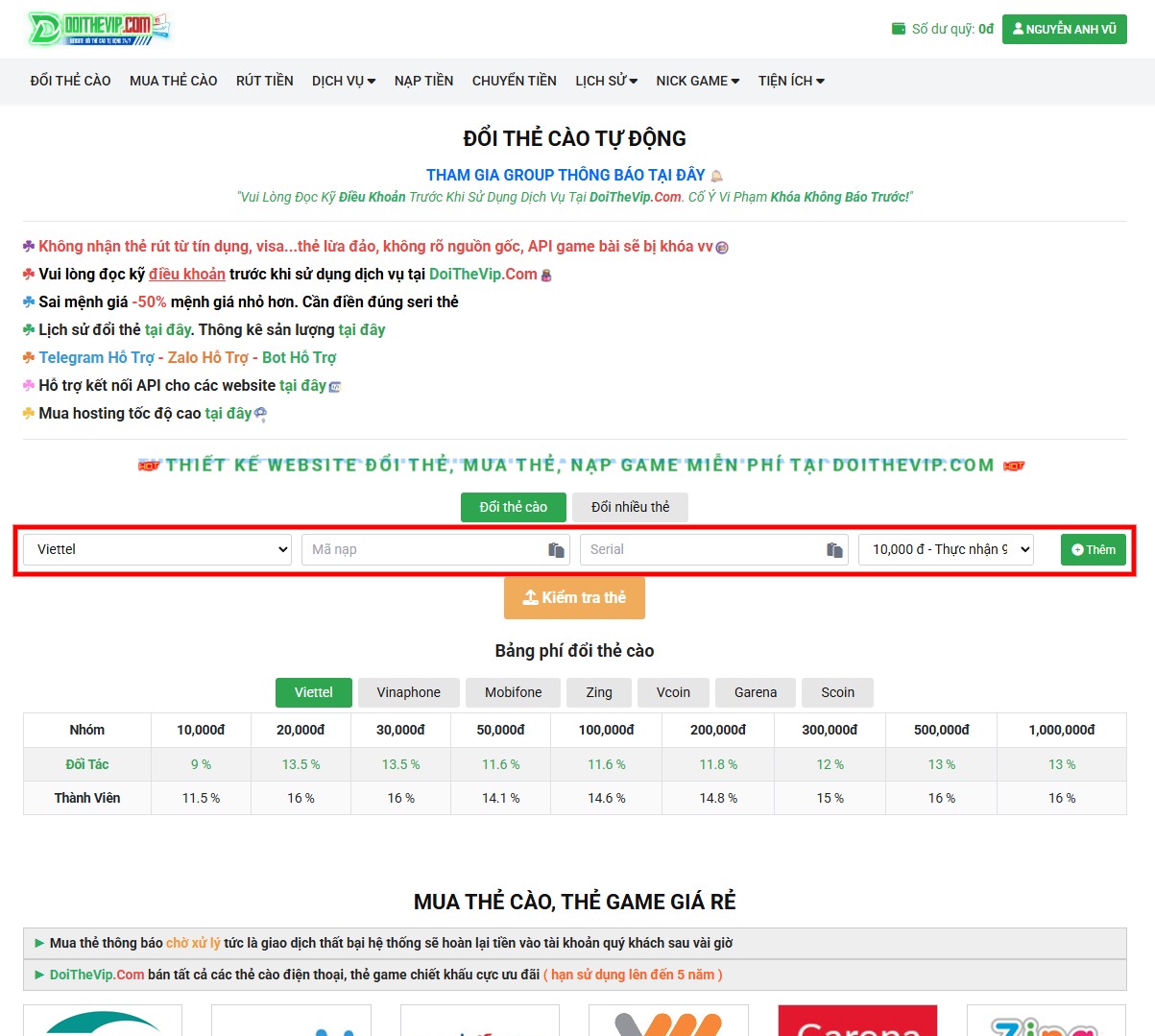Click the DoiTheVip logo icon

click(43, 28)
